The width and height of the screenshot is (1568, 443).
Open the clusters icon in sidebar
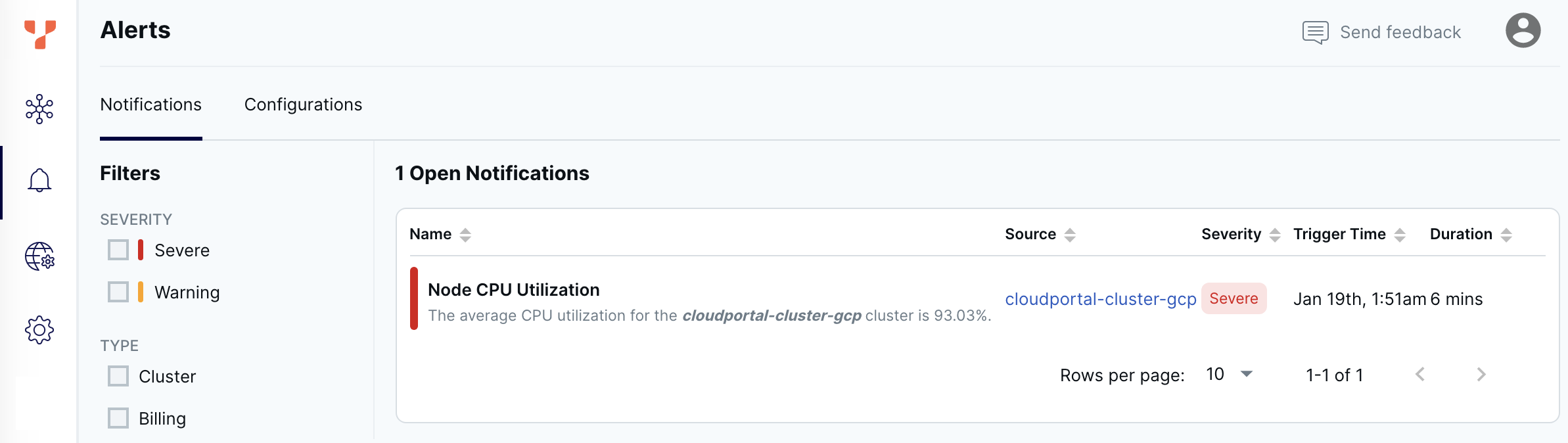(39, 109)
